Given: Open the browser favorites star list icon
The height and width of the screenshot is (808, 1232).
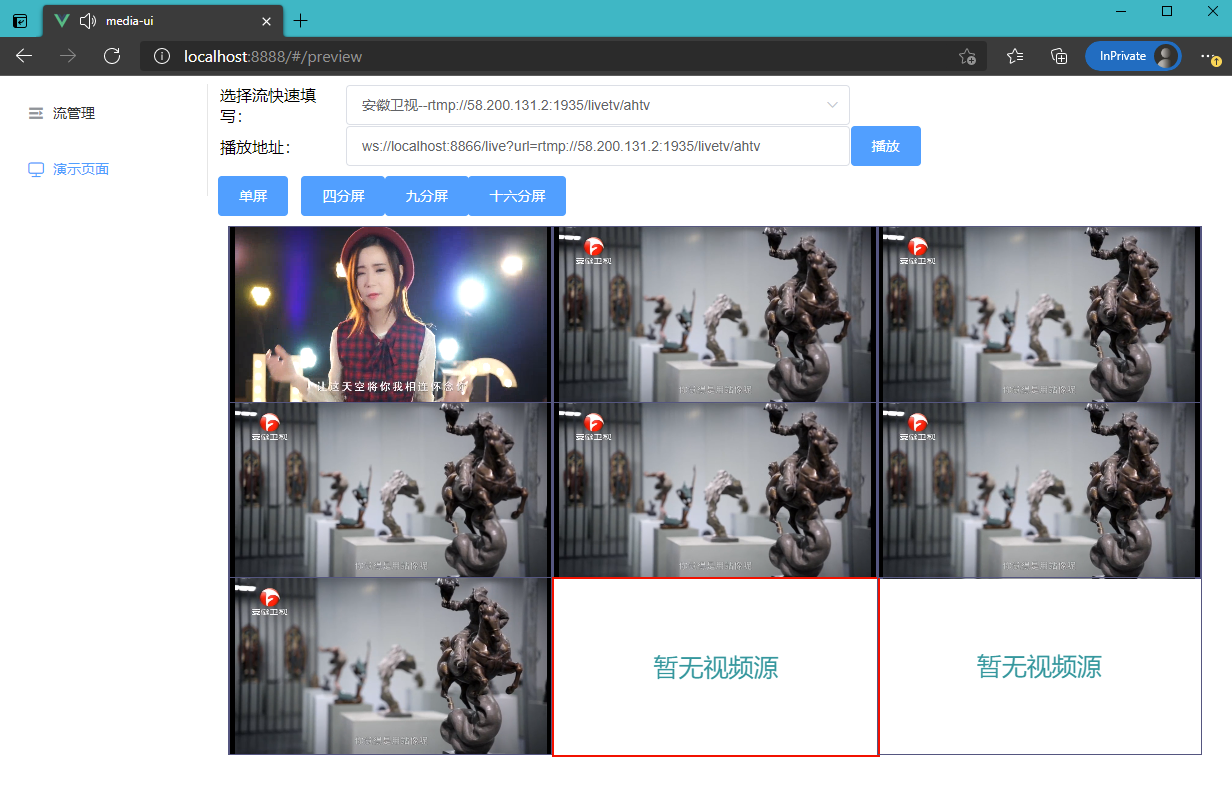Looking at the screenshot, I should [1015, 56].
